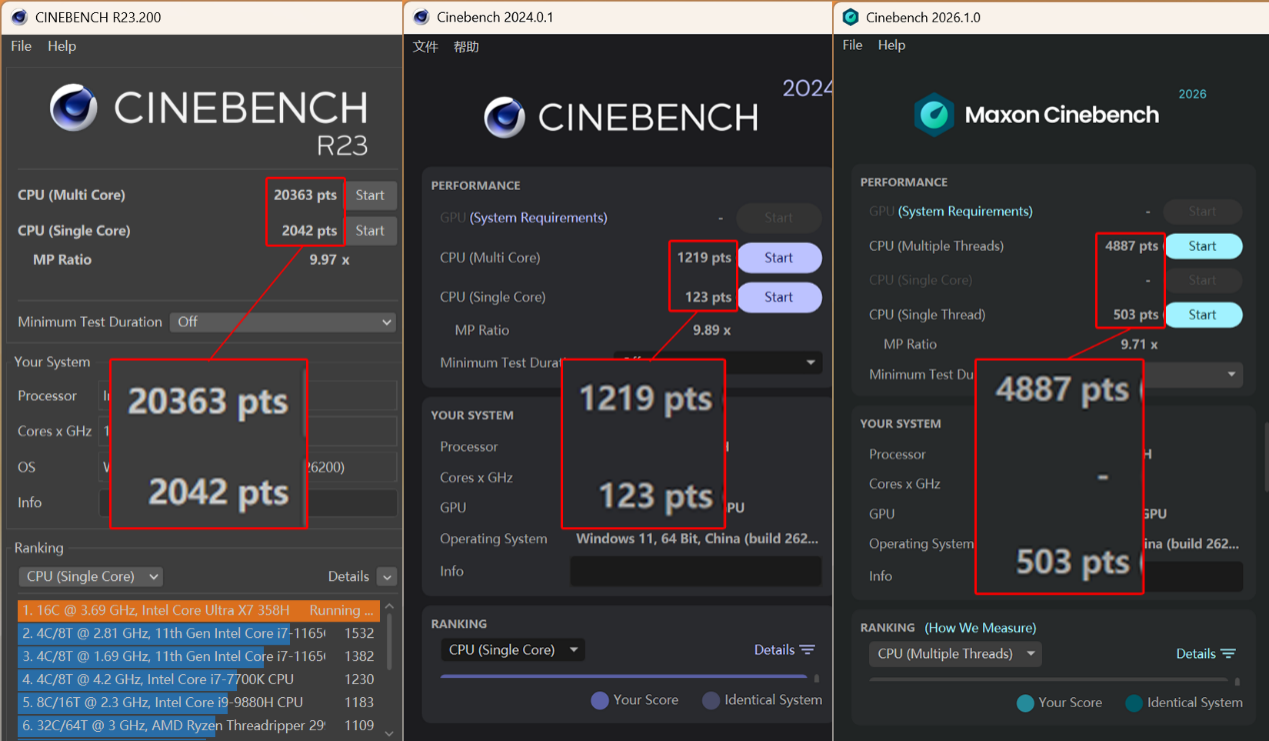Click the Cinebench 2024.0.1 title bar icon
1269x741 pixels.
click(x=421, y=17)
